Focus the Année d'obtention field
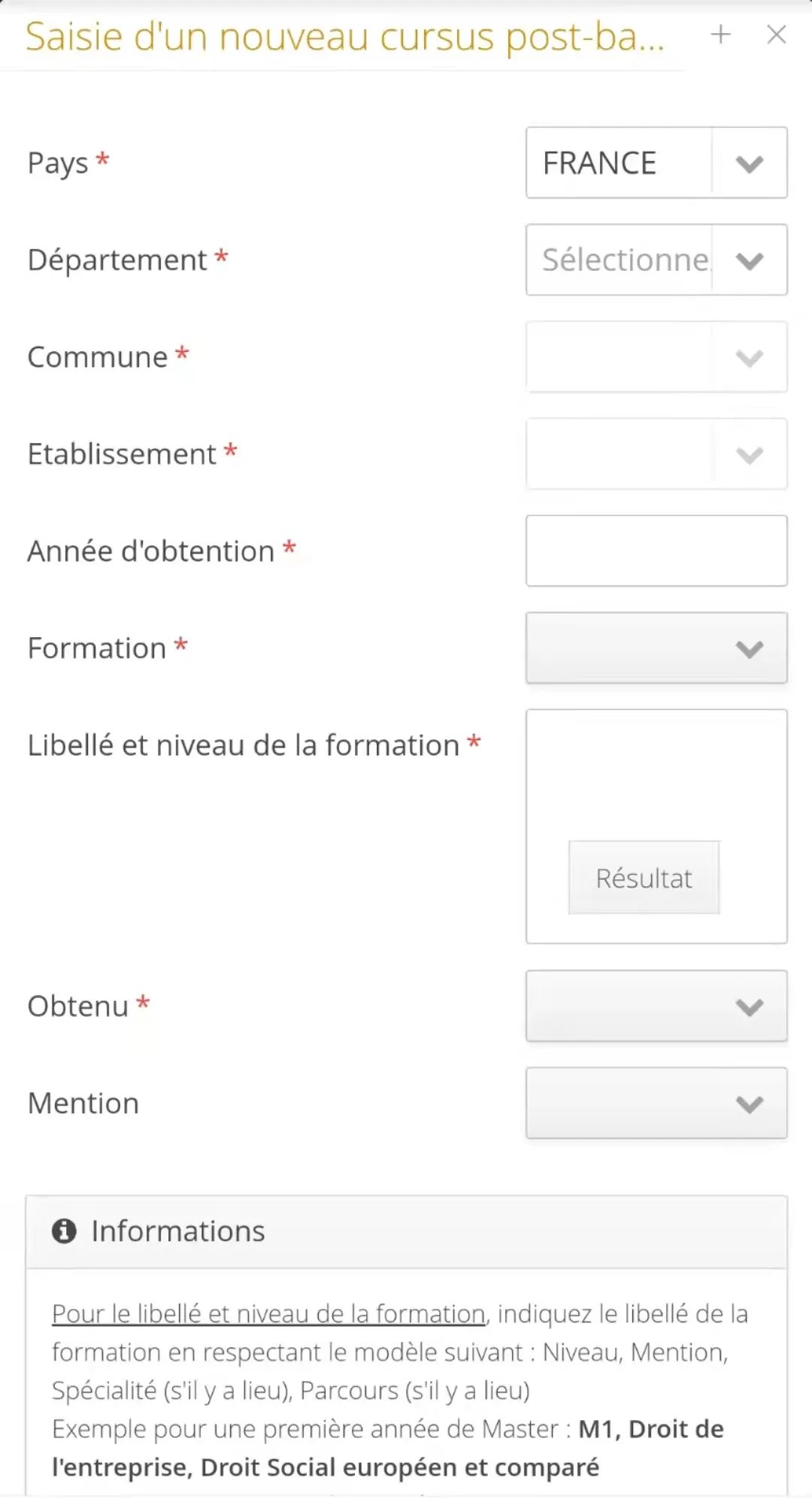This screenshot has height=1499, width=812. 656,551
